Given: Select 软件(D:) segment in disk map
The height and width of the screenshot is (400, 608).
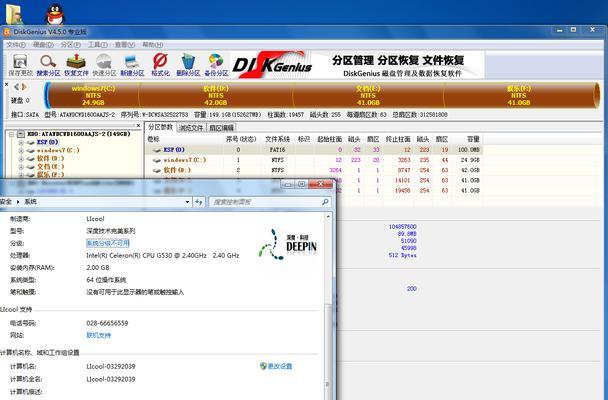Looking at the screenshot, I should 216,95.
